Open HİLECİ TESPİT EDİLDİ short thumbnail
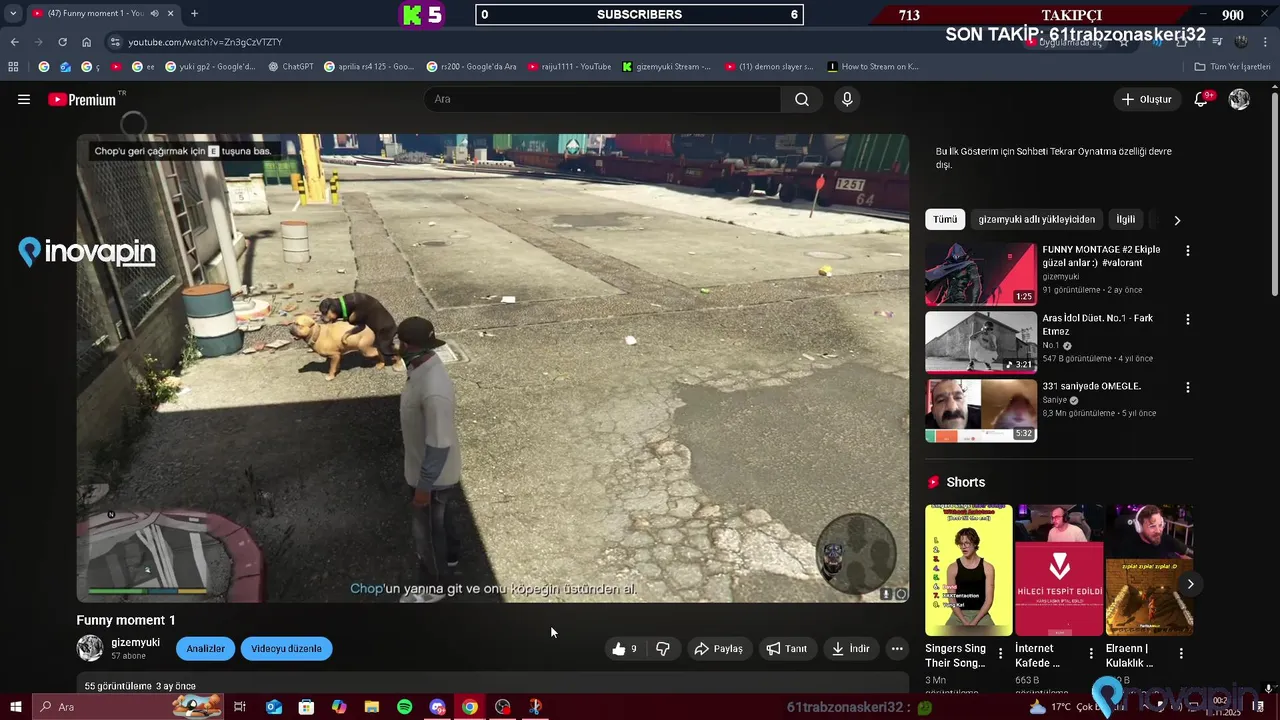This screenshot has height=720, width=1280. click(1059, 570)
